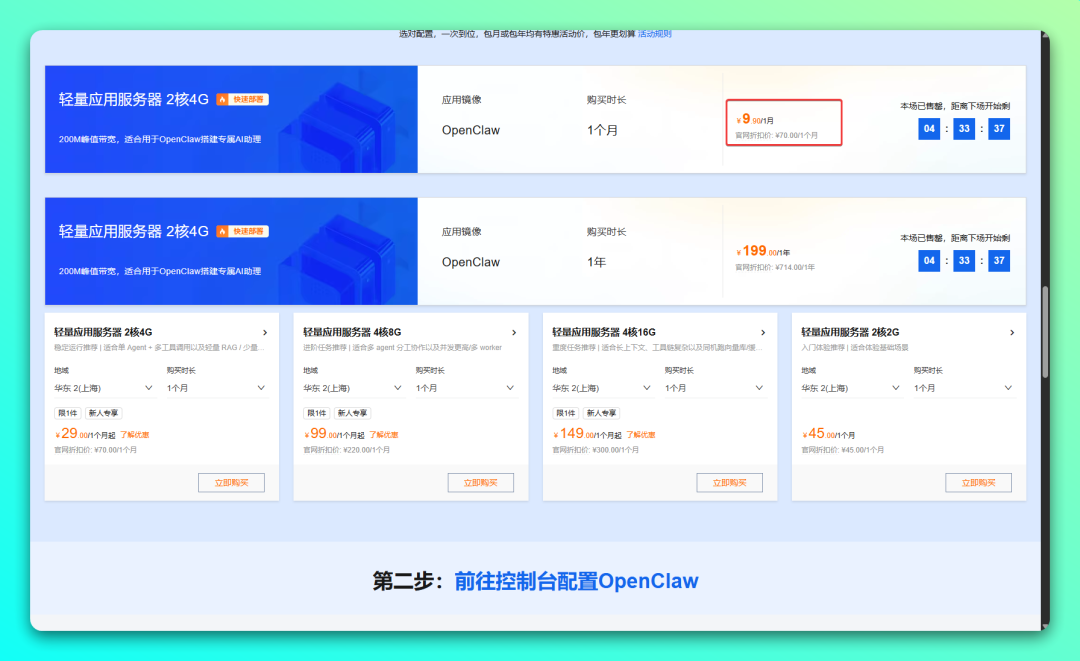Select the highlighted ¥9.00/1月 price box
The image size is (1080, 661).
784,122
